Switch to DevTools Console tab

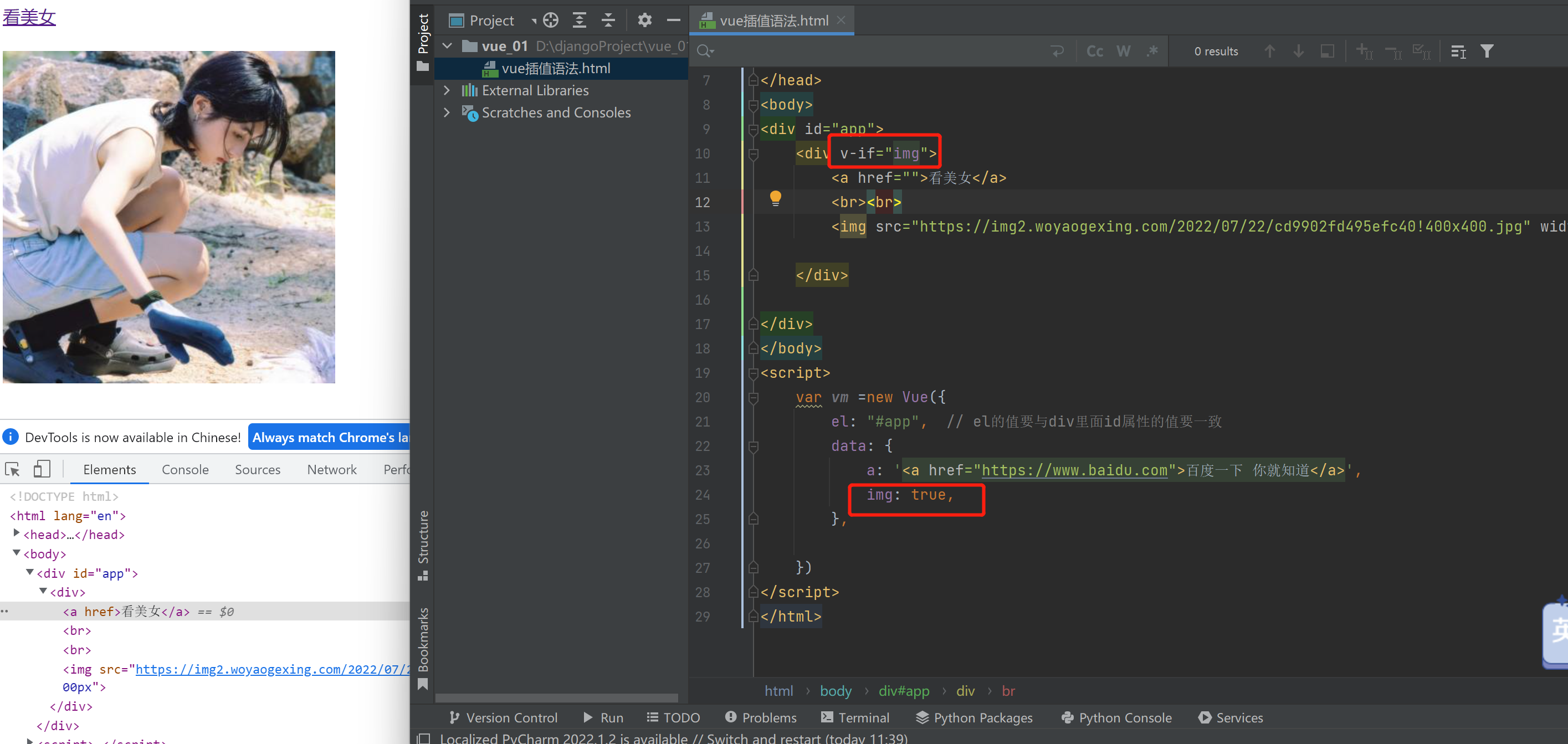coord(185,469)
